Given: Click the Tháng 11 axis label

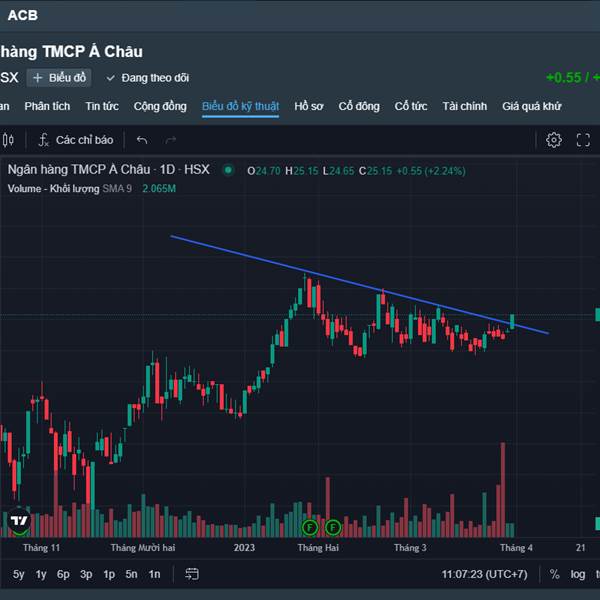Looking at the screenshot, I should click(x=41, y=548).
